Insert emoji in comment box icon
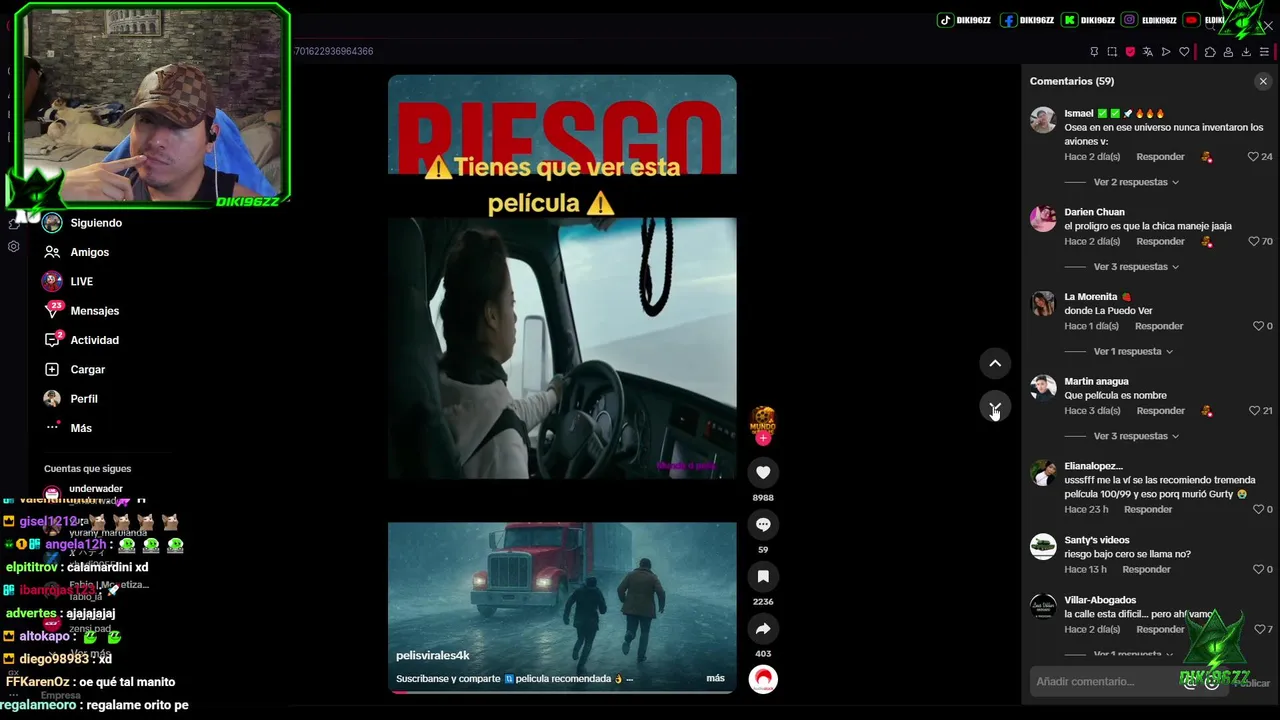Screen dimensions: 1280x720 pyautogui.click(x=1212, y=682)
